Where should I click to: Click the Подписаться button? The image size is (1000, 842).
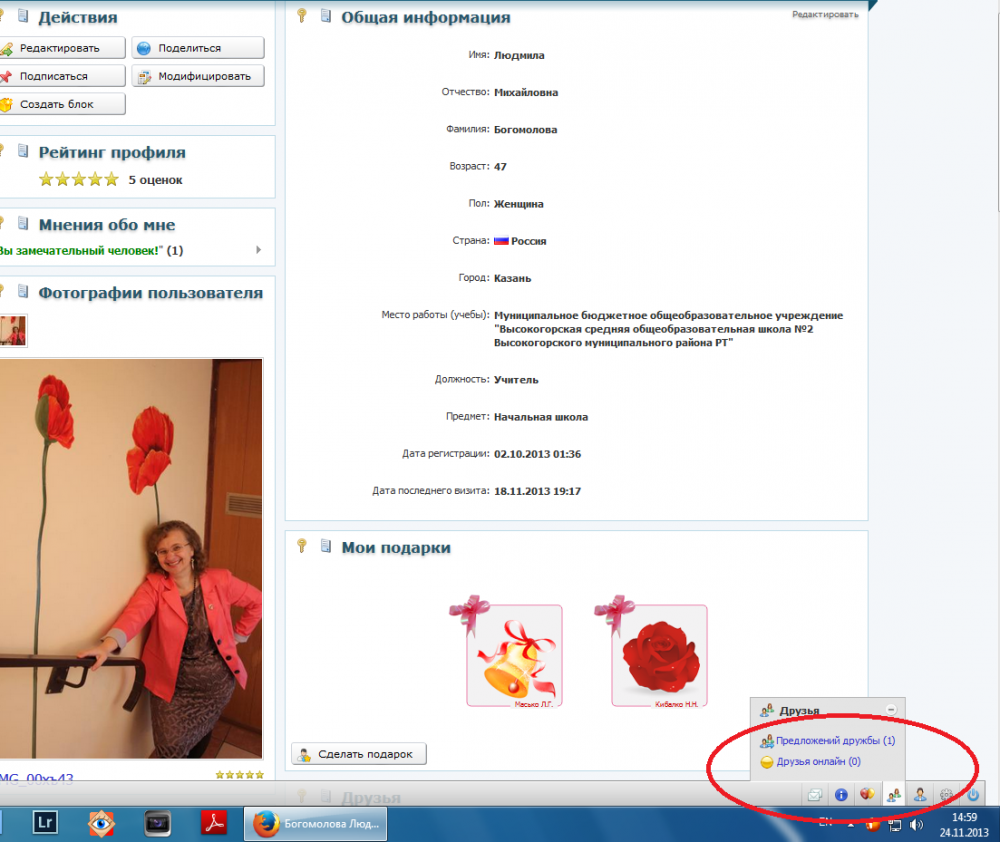tap(62, 76)
